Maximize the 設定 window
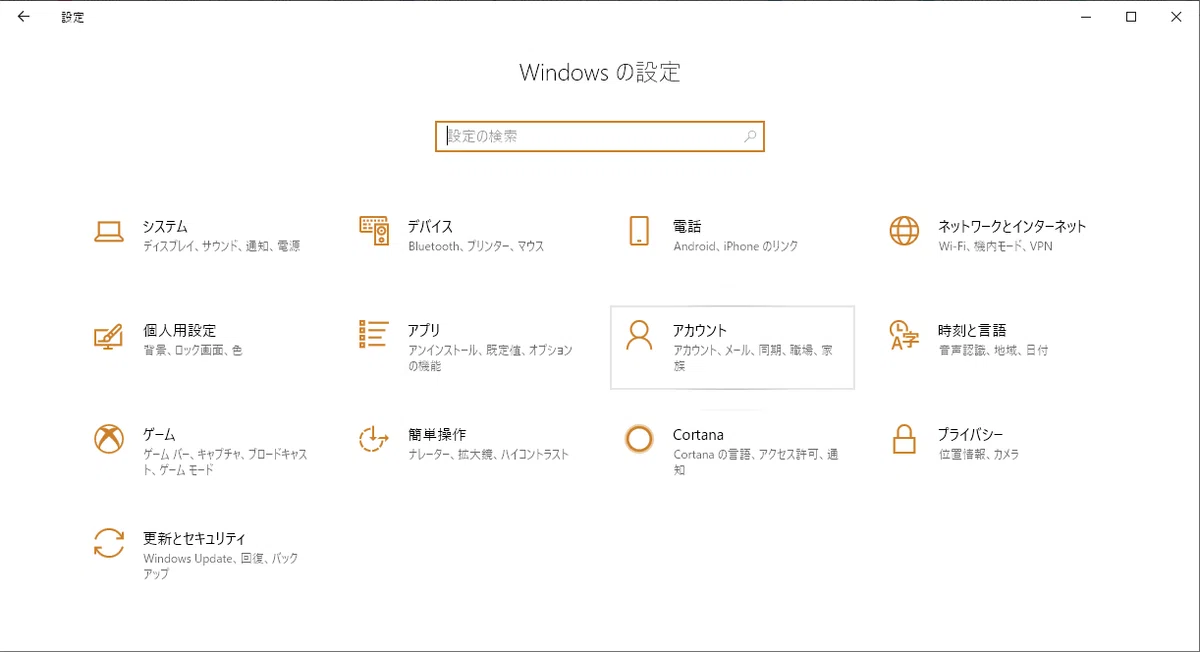The width and height of the screenshot is (1200, 652). pos(1131,17)
